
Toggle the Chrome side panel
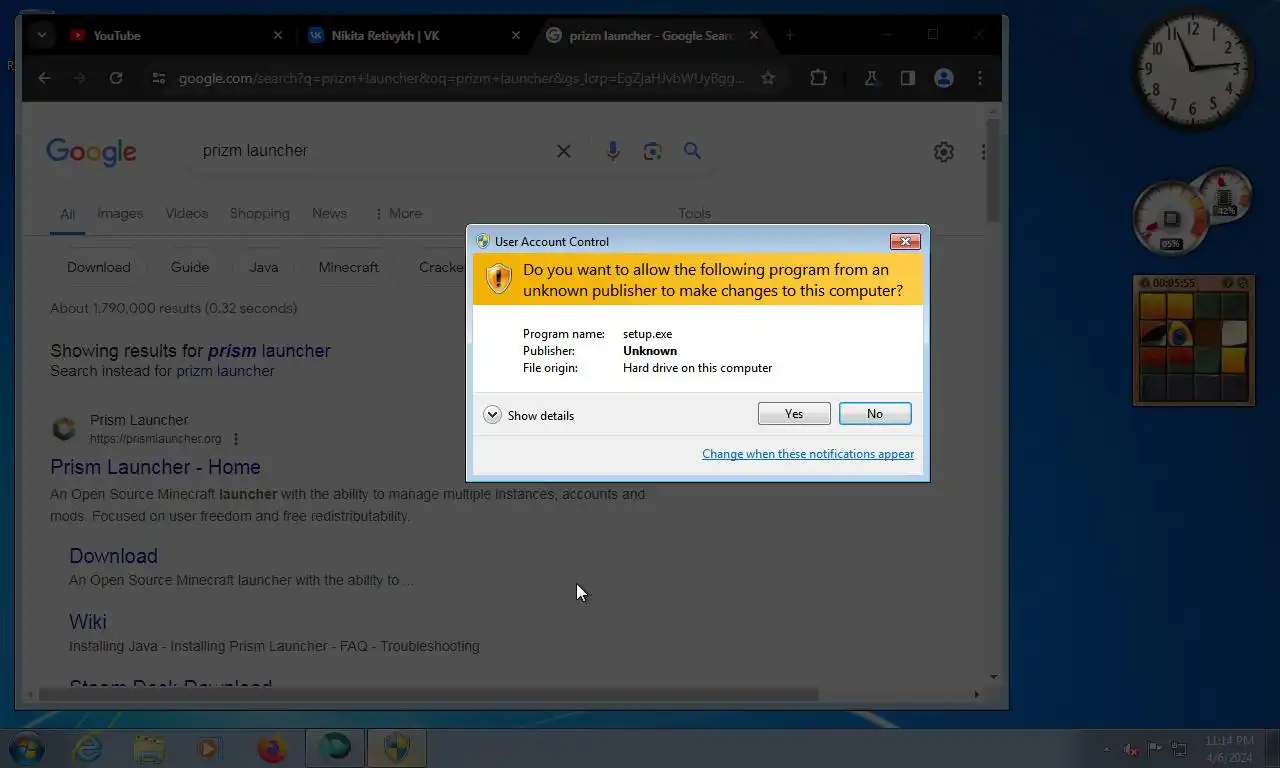click(907, 78)
